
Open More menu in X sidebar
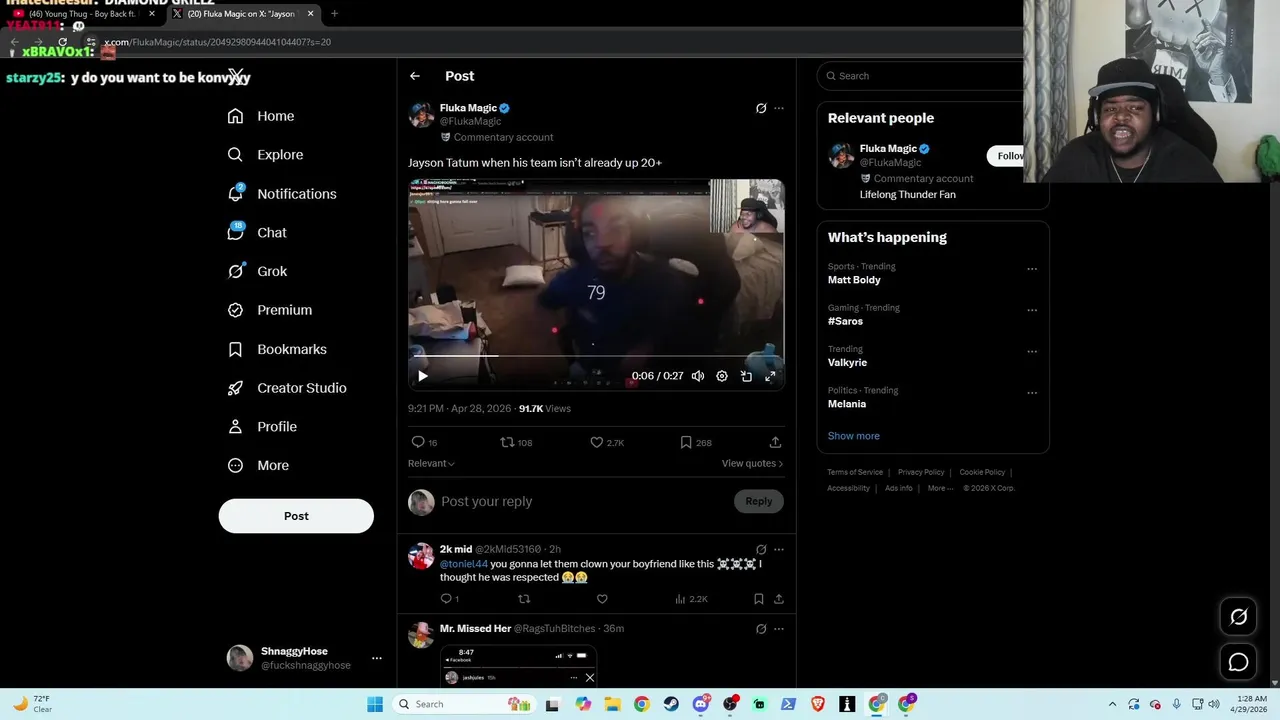point(258,465)
